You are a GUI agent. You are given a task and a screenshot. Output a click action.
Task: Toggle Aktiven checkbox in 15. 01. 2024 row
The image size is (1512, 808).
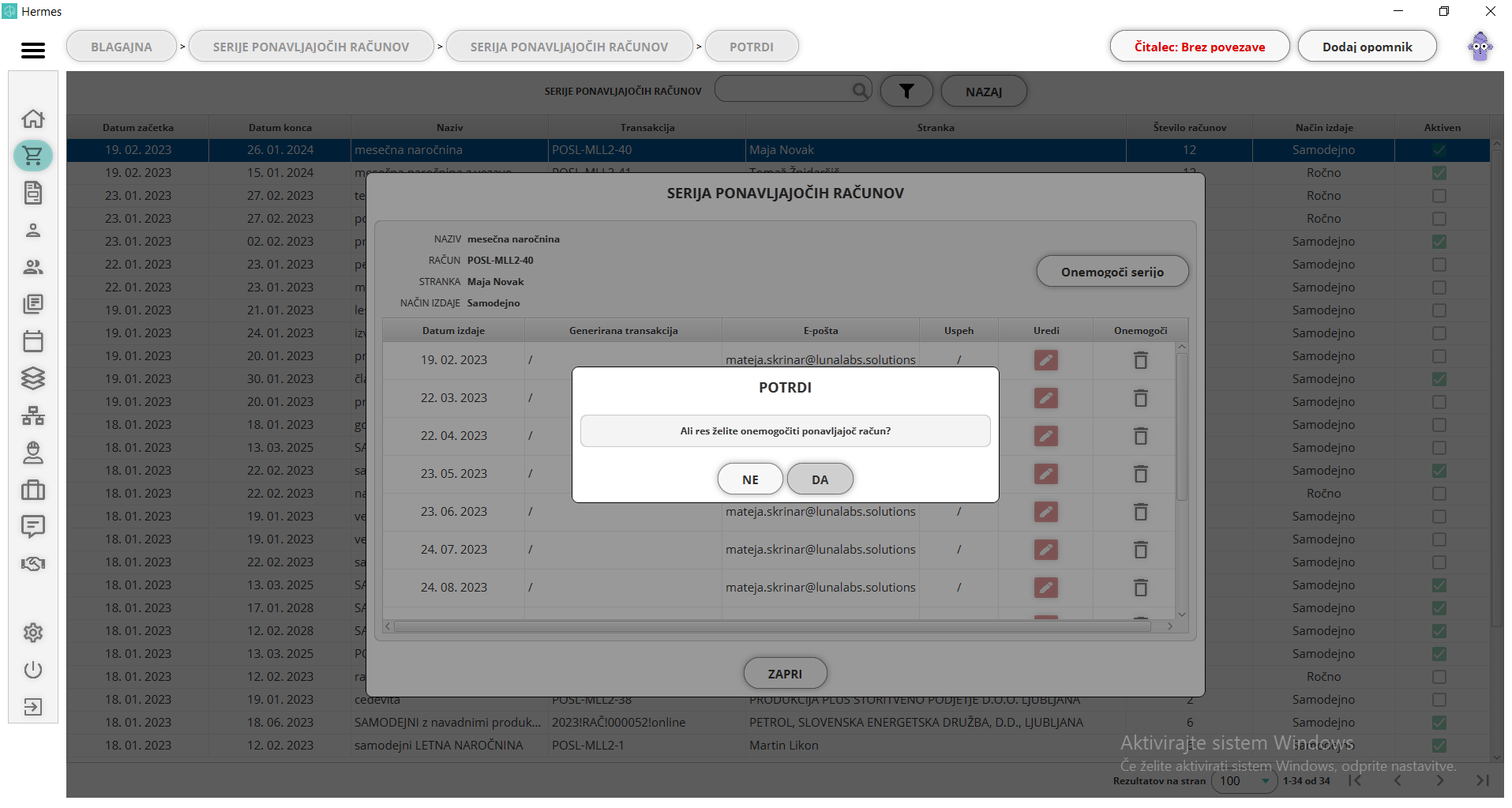(1439, 173)
